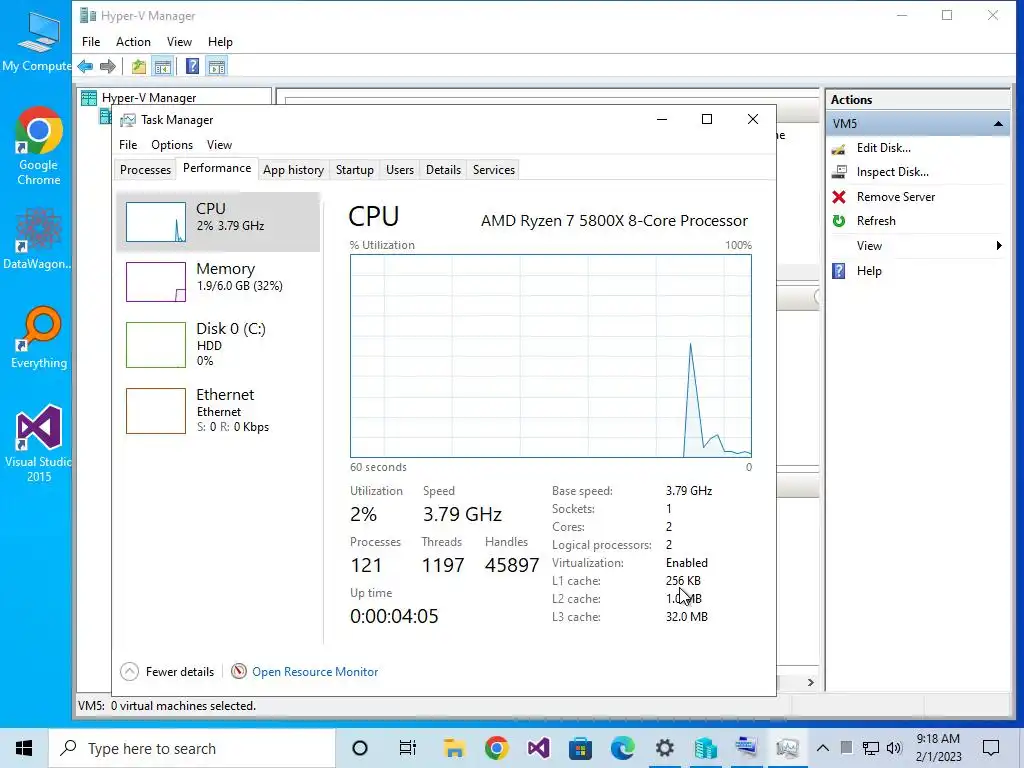Click Help in the Actions pane
Screen dimensions: 1024x768
click(x=869, y=270)
